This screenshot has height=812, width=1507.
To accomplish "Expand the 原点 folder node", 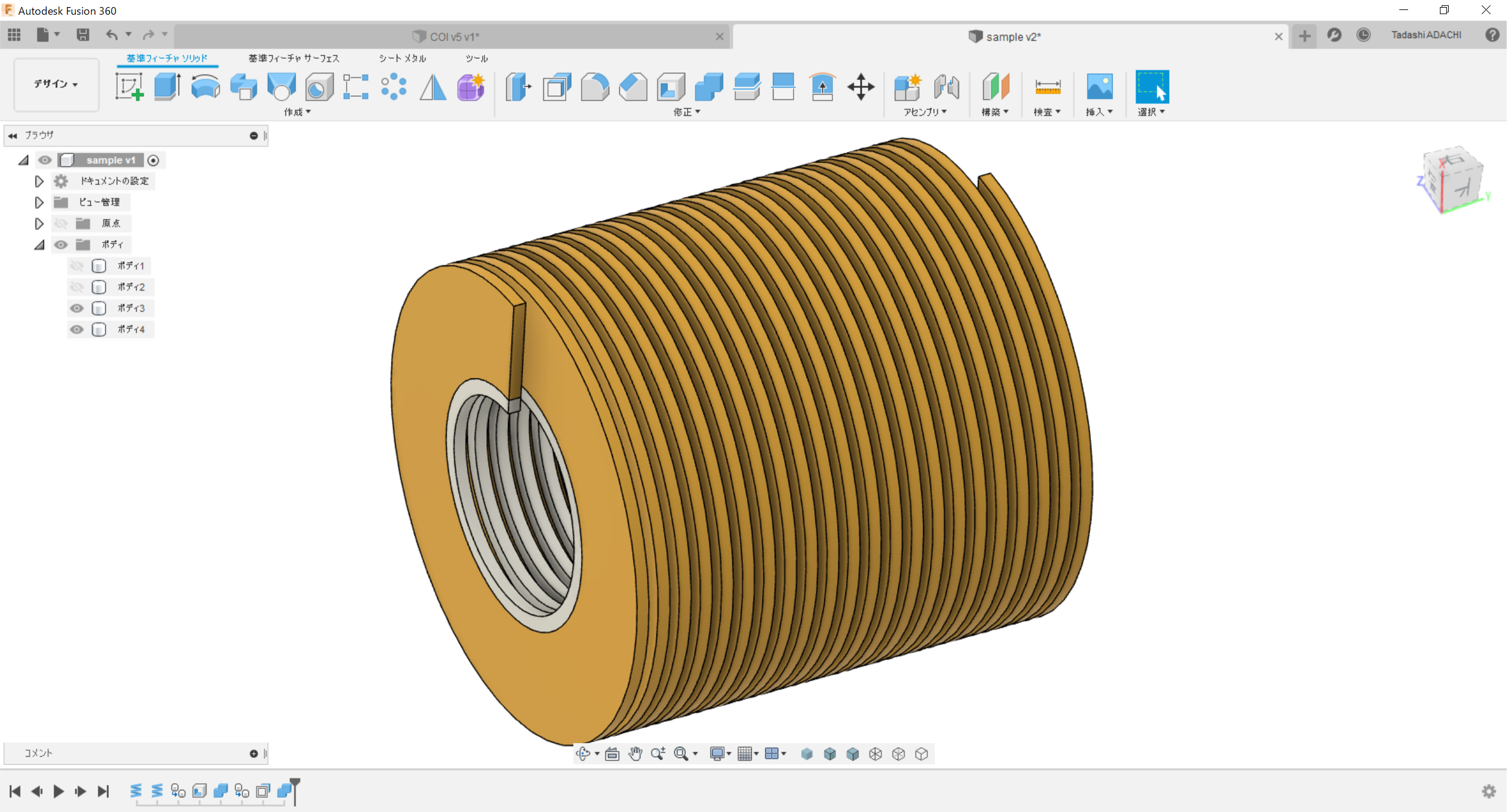I will (x=39, y=224).
